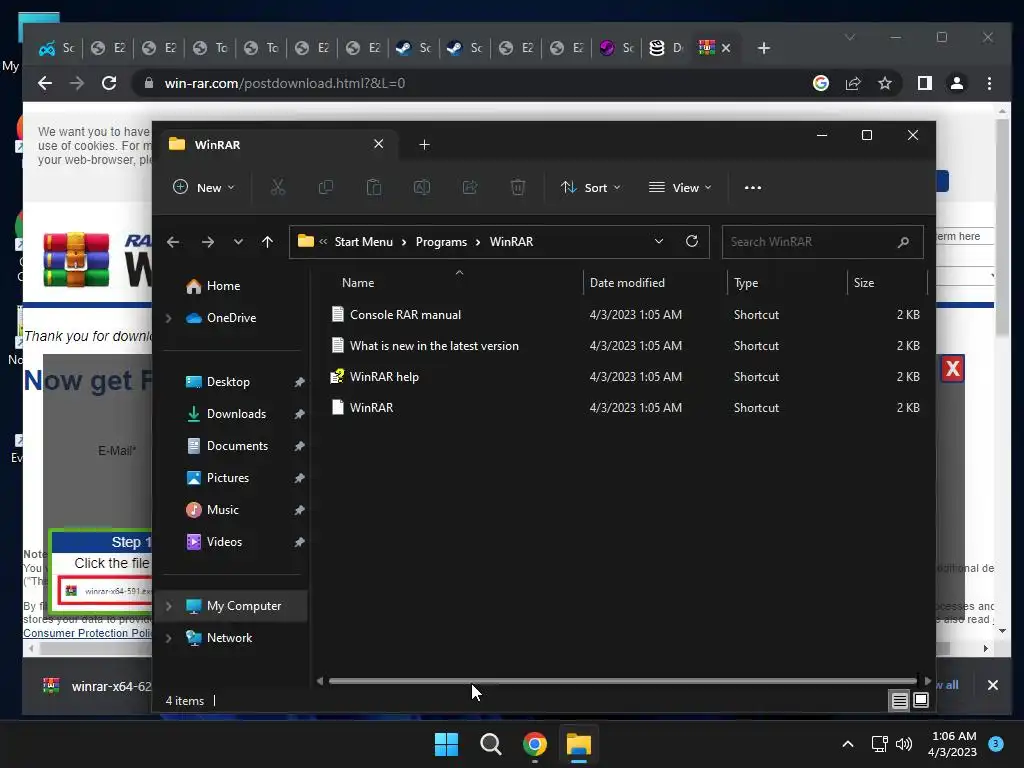Open the View dropdown menu
Image resolution: width=1024 pixels, height=768 pixels.
[x=680, y=187]
